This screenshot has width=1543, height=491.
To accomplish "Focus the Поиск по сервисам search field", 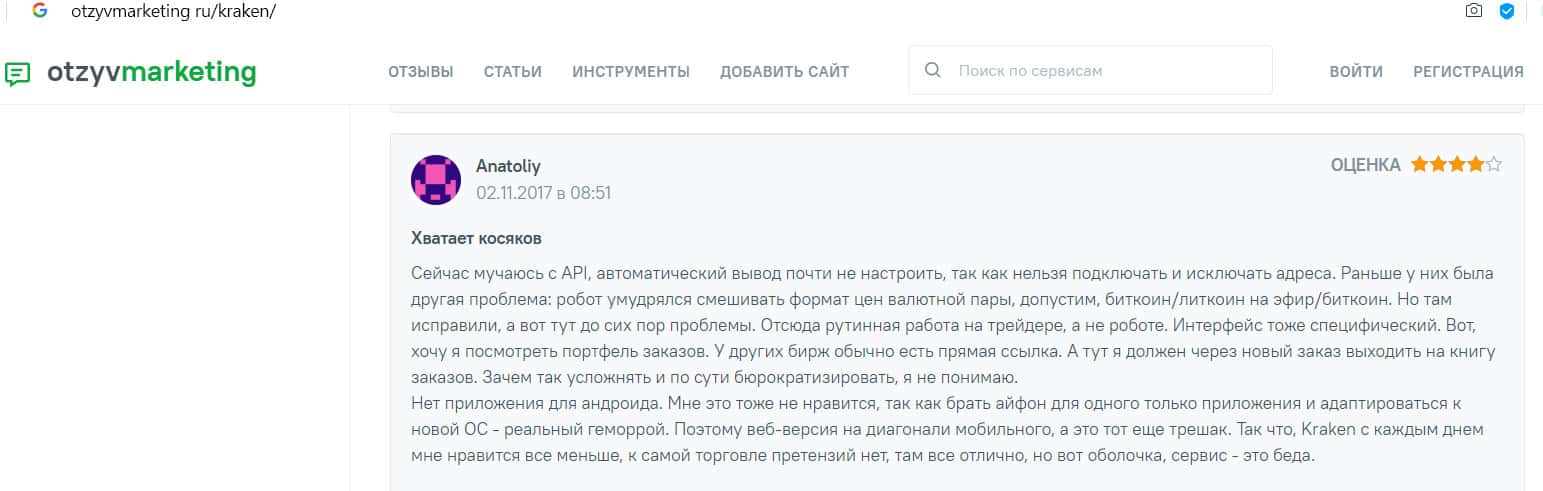I will (x=1090, y=70).
